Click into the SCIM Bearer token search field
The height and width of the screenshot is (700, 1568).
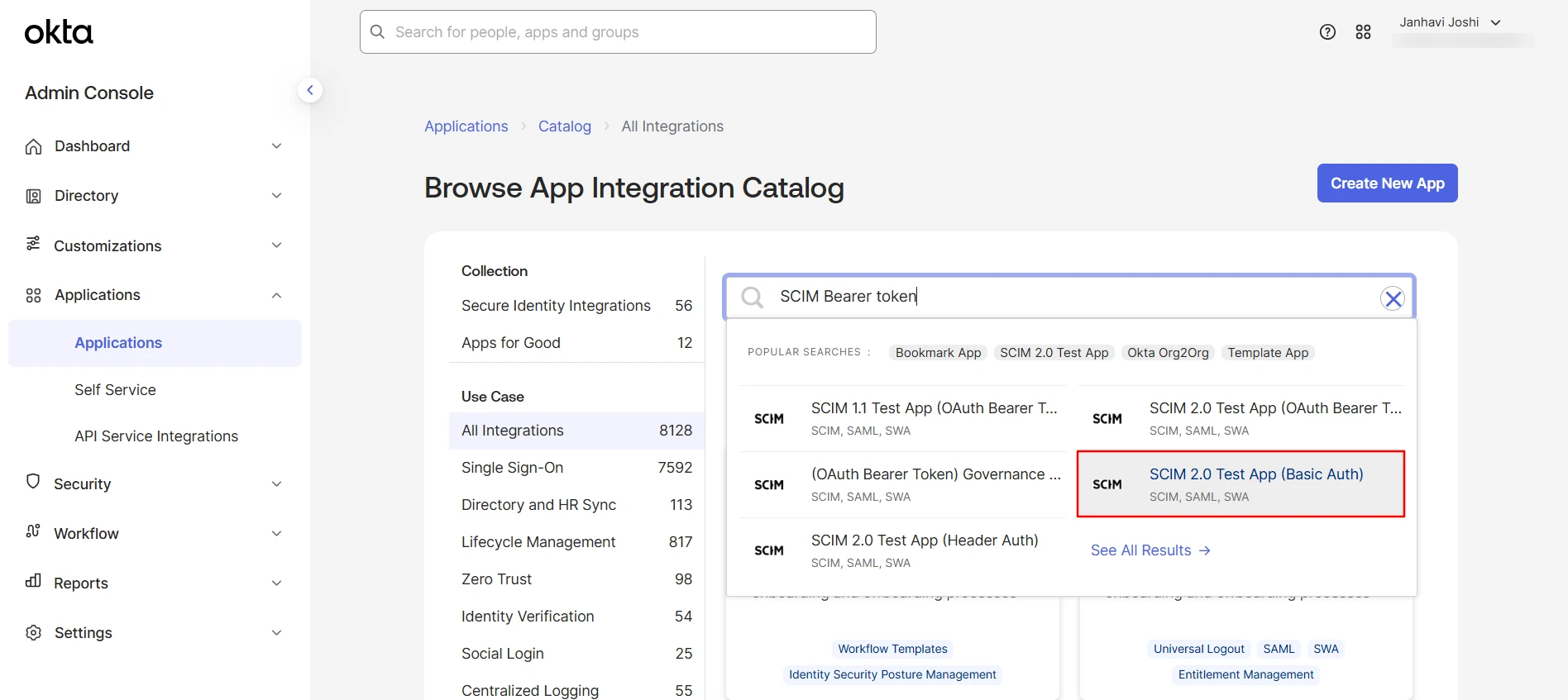tap(1069, 297)
